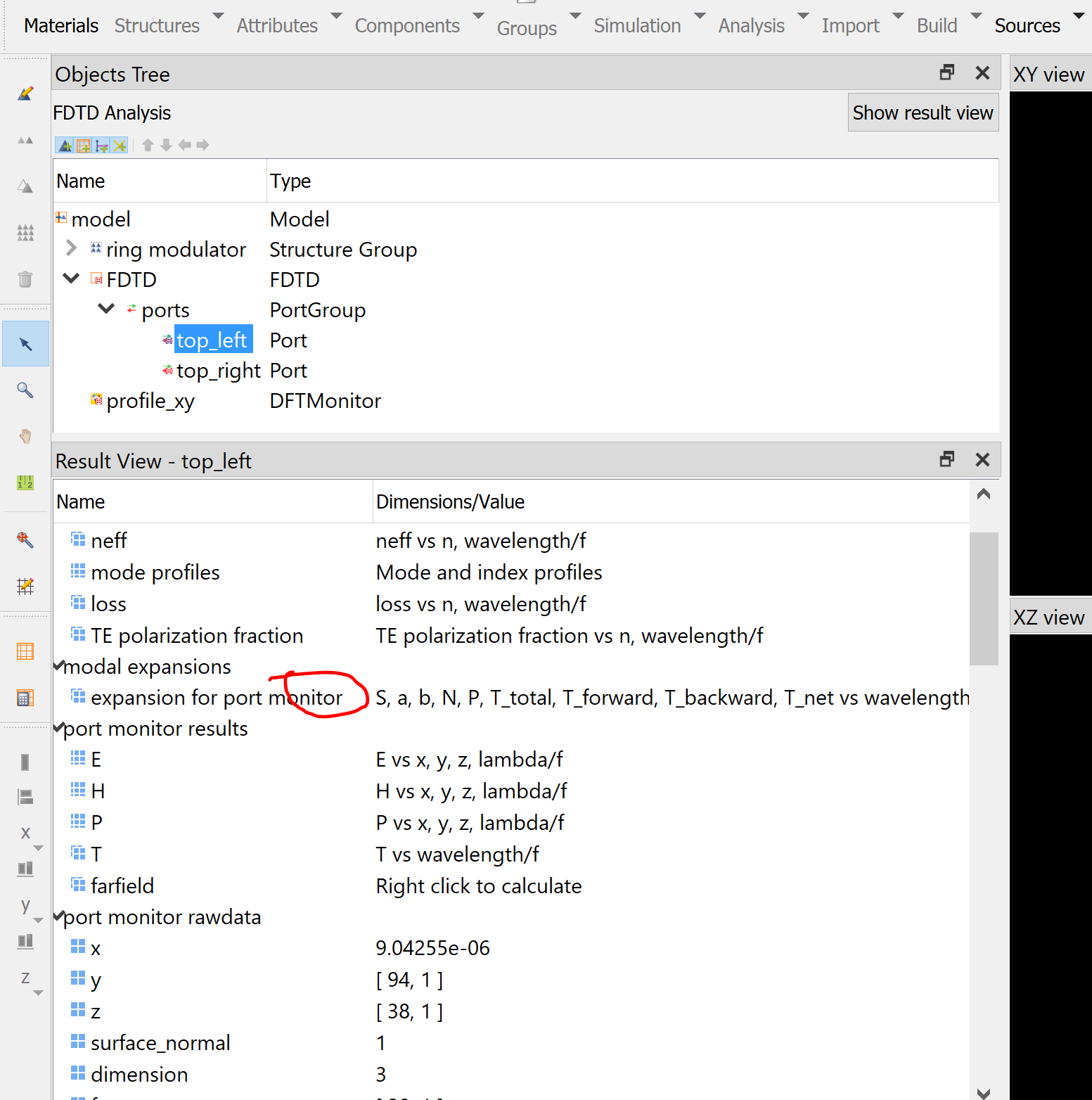Click the Duplicate objects icon
The image size is (1092, 1100).
[x=25, y=140]
